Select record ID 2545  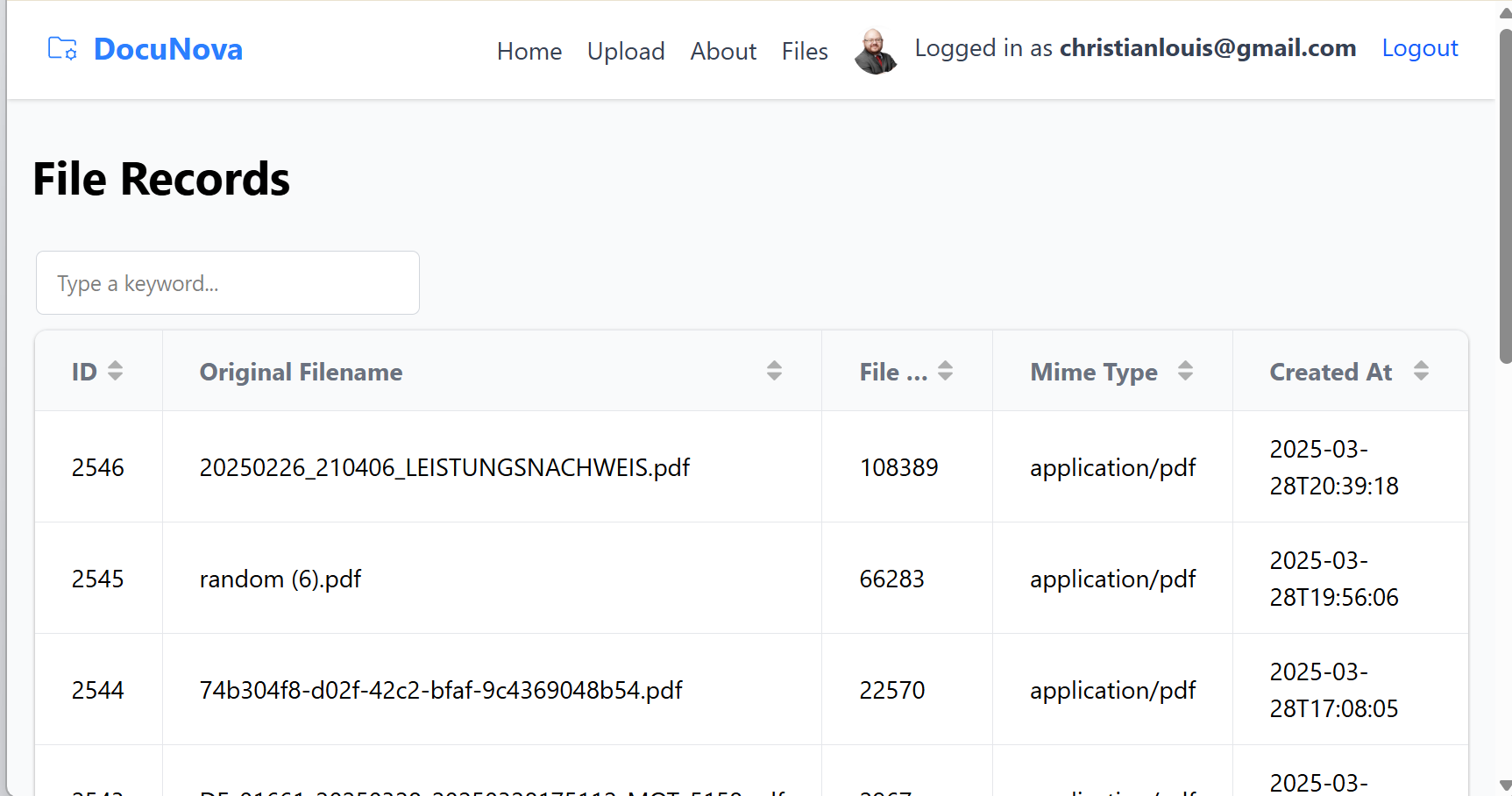click(x=98, y=579)
